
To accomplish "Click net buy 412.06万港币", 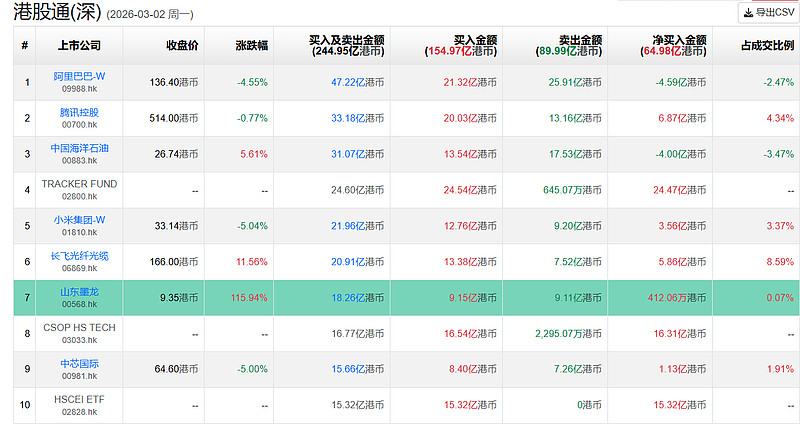I will (677, 297).
